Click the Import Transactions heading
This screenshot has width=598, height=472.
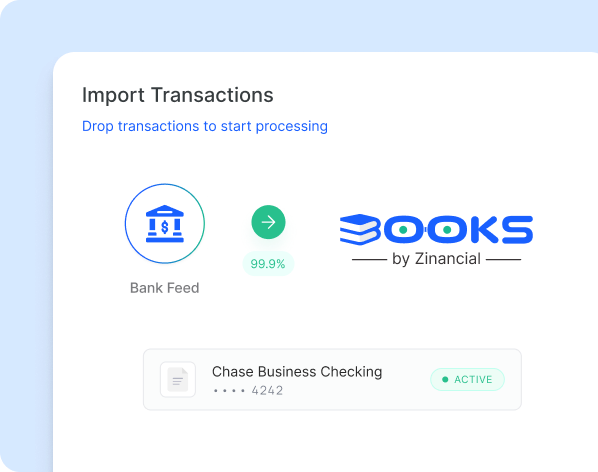[178, 95]
